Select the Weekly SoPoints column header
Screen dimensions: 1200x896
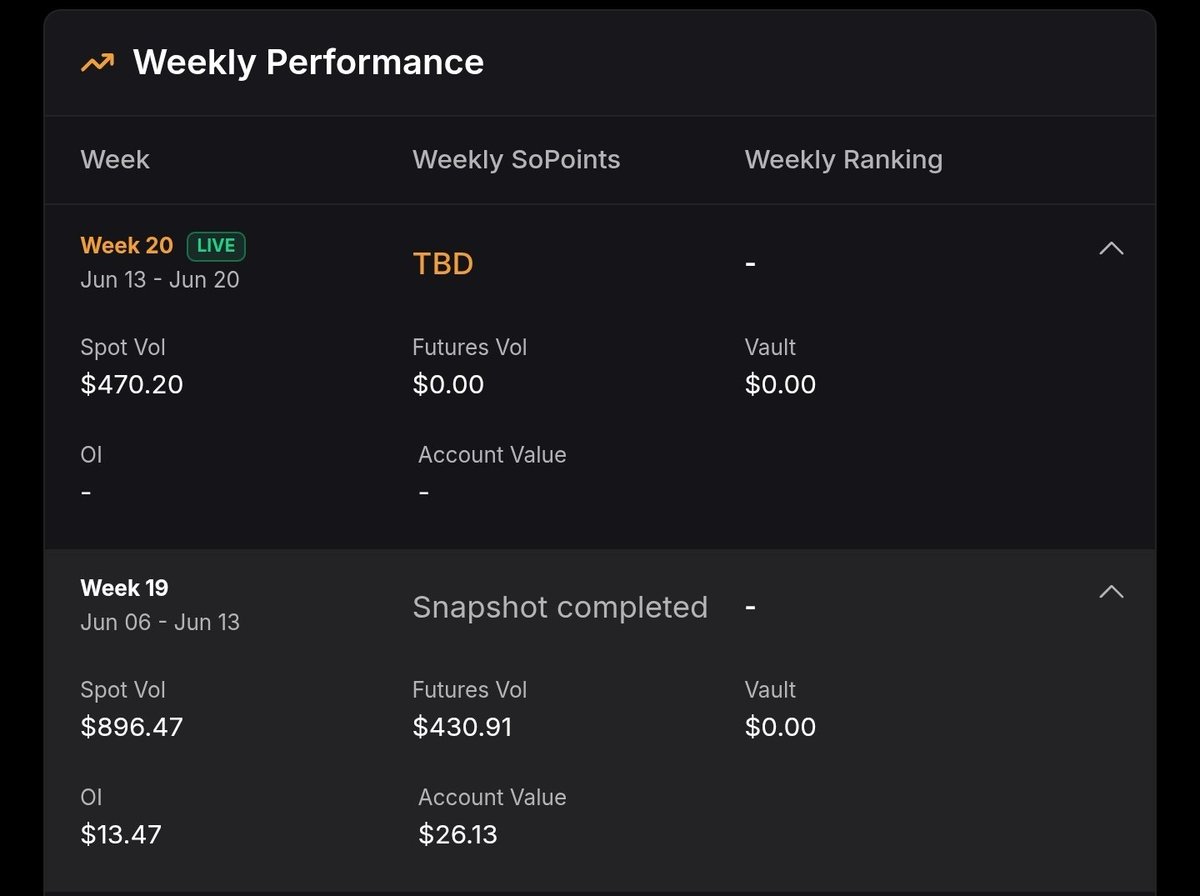[516, 160]
